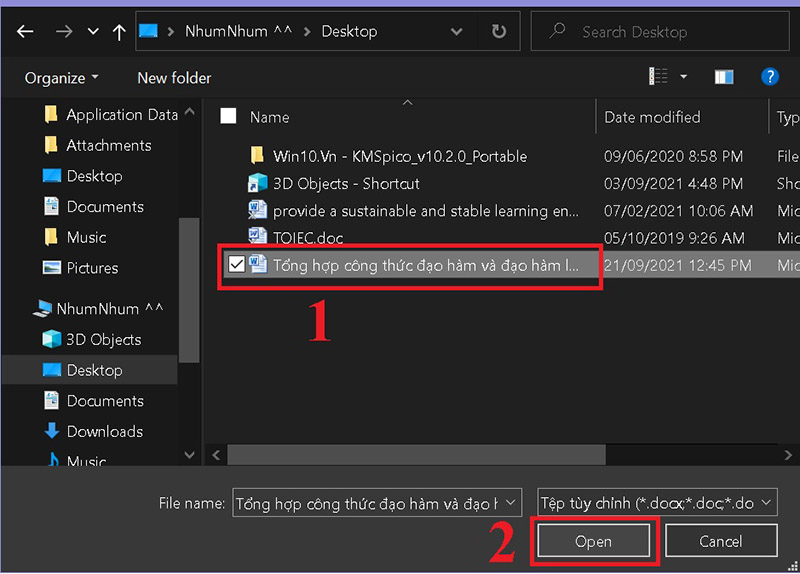
Task: Uncheck the selected Tổng hợp file checkbox
Action: tap(236, 265)
